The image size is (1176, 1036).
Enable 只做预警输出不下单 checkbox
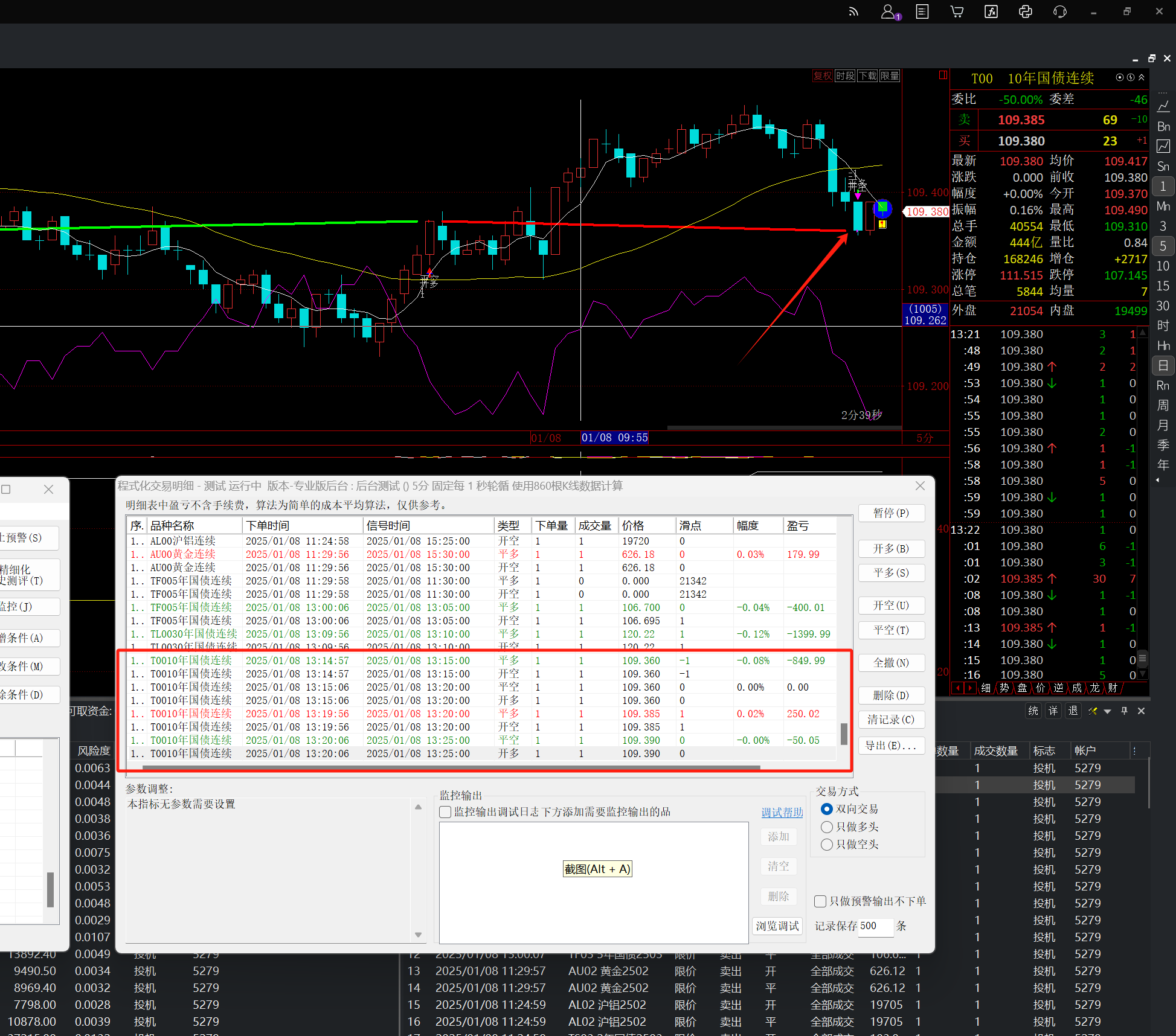[x=820, y=901]
